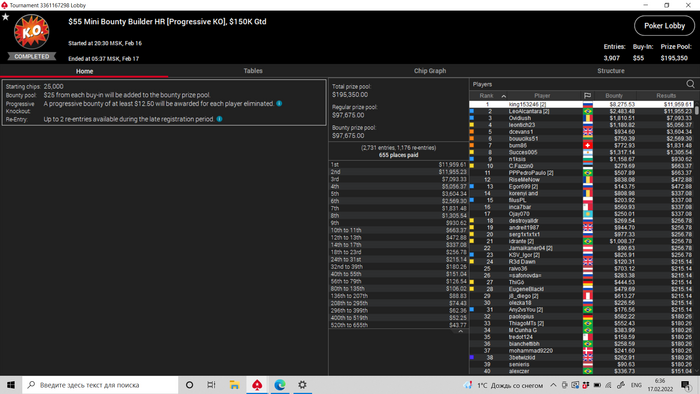Click the Windows taskbar search box
Screen dimensions: 700x394
pyautogui.click(x=100, y=385)
